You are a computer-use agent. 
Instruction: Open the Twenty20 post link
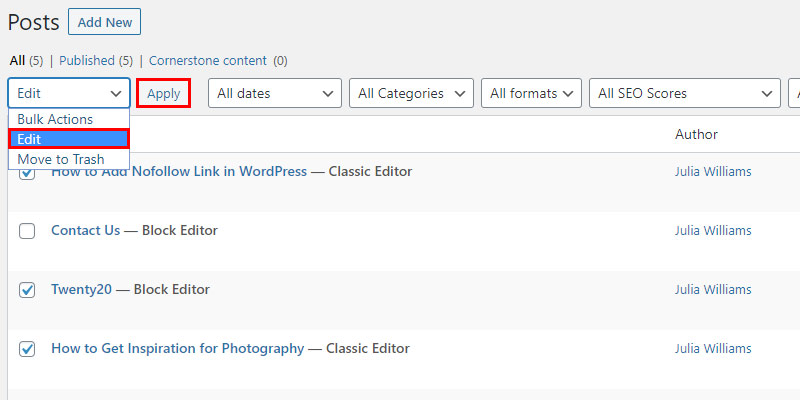[82, 289]
